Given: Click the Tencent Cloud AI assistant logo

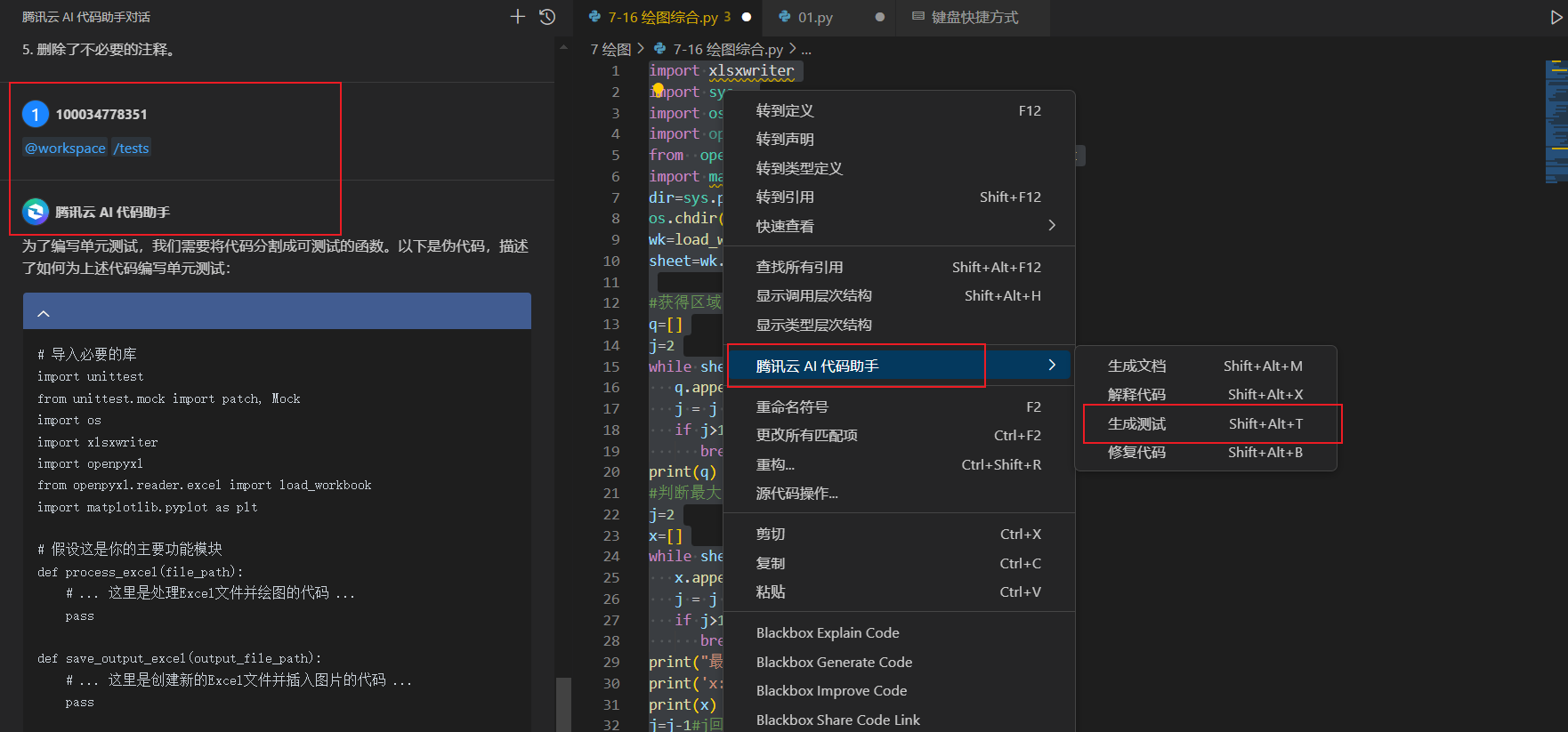Looking at the screenshot, I should (36, 212).
